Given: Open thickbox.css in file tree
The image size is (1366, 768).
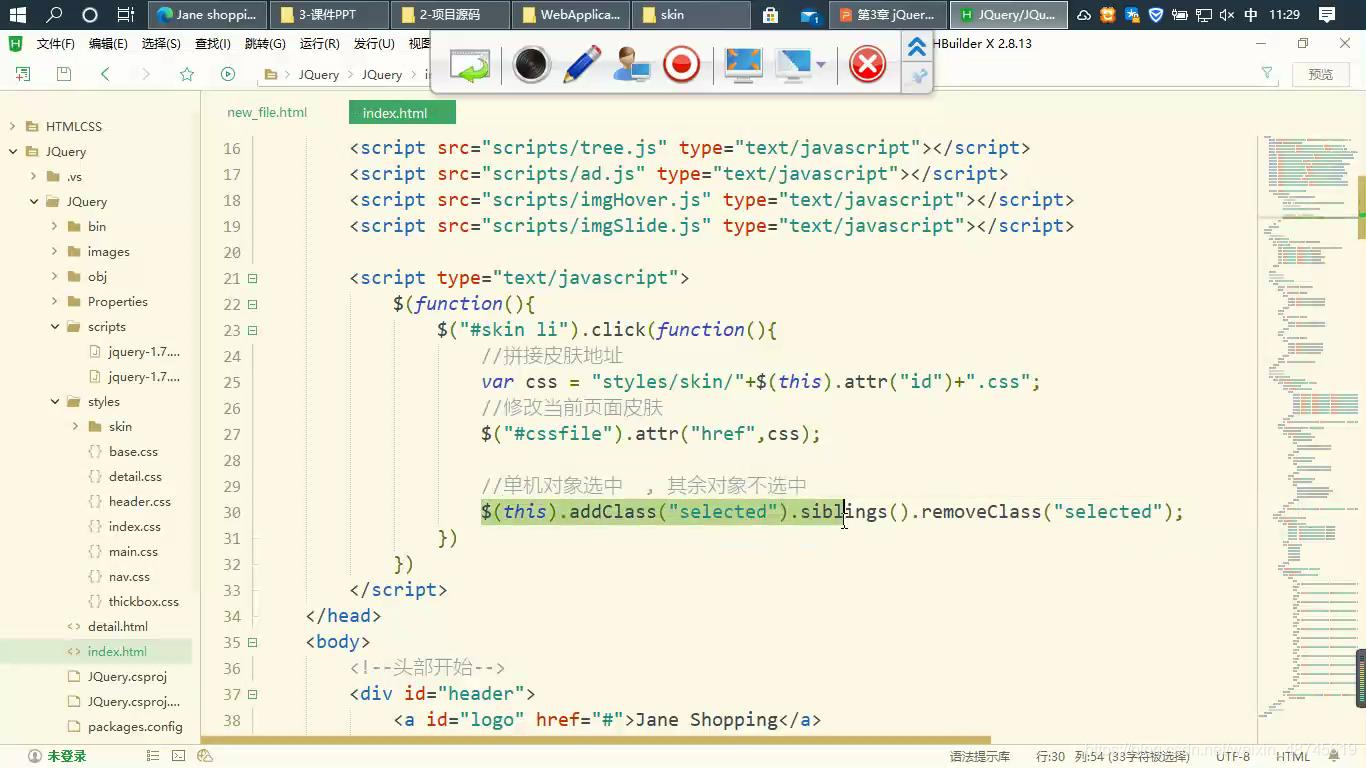Looking at the screenshot, I should coord(143,602).
